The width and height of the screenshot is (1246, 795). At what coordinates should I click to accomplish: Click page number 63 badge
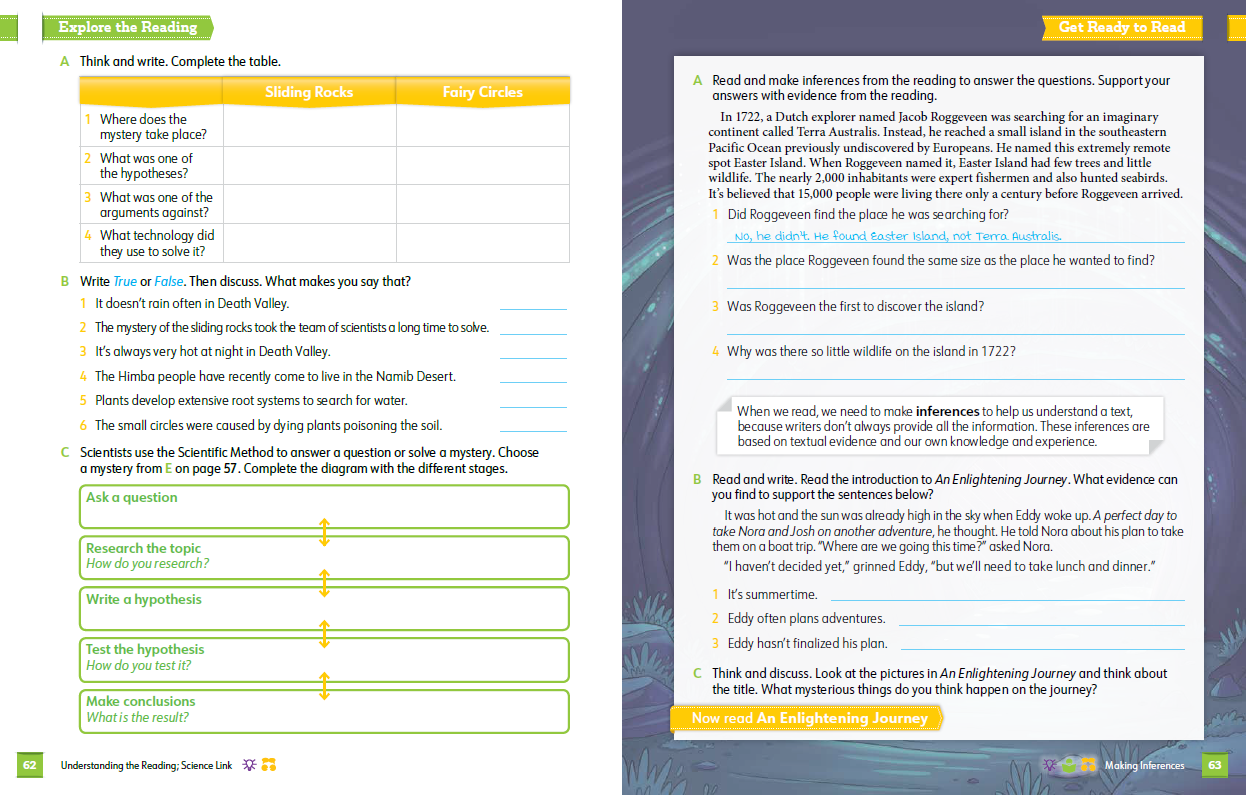[1215, 766]
